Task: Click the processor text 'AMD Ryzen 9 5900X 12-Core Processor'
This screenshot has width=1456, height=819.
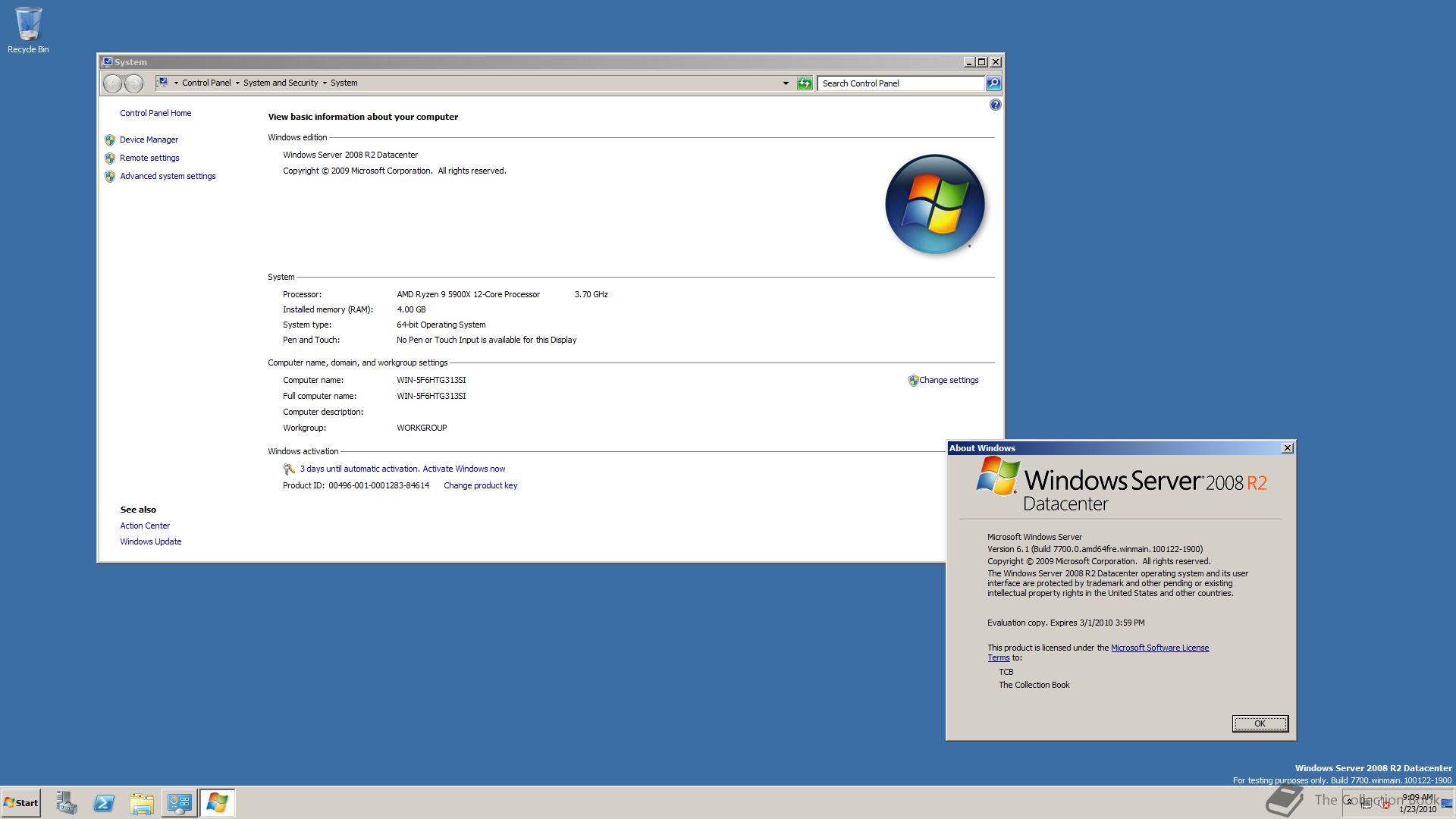Action: click(x=468, y=294)
